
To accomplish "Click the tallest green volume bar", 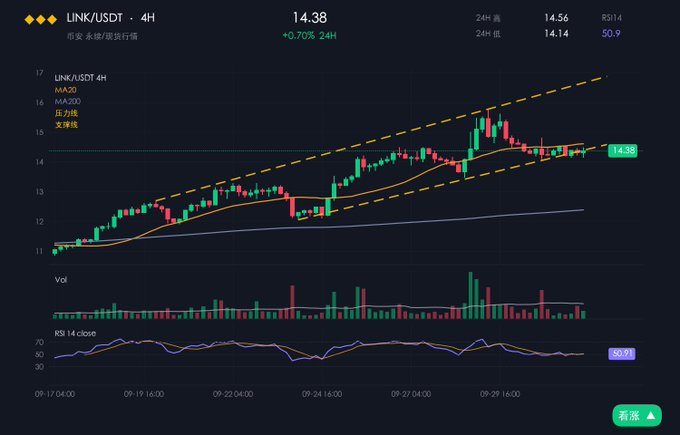I will pos(471,295).
